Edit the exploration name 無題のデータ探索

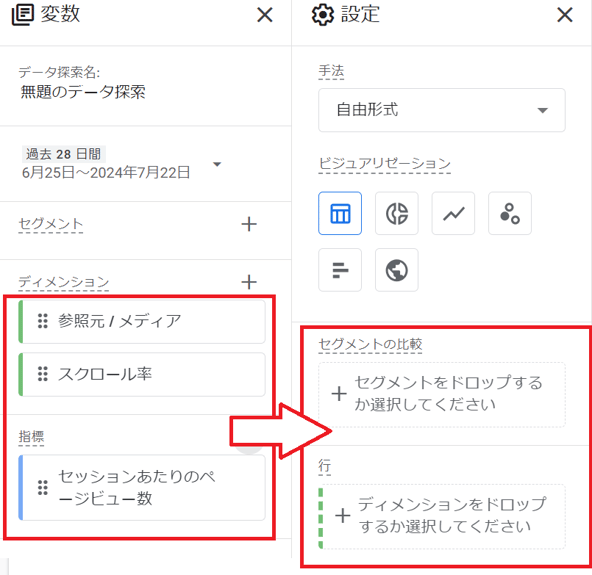[83, 92]
